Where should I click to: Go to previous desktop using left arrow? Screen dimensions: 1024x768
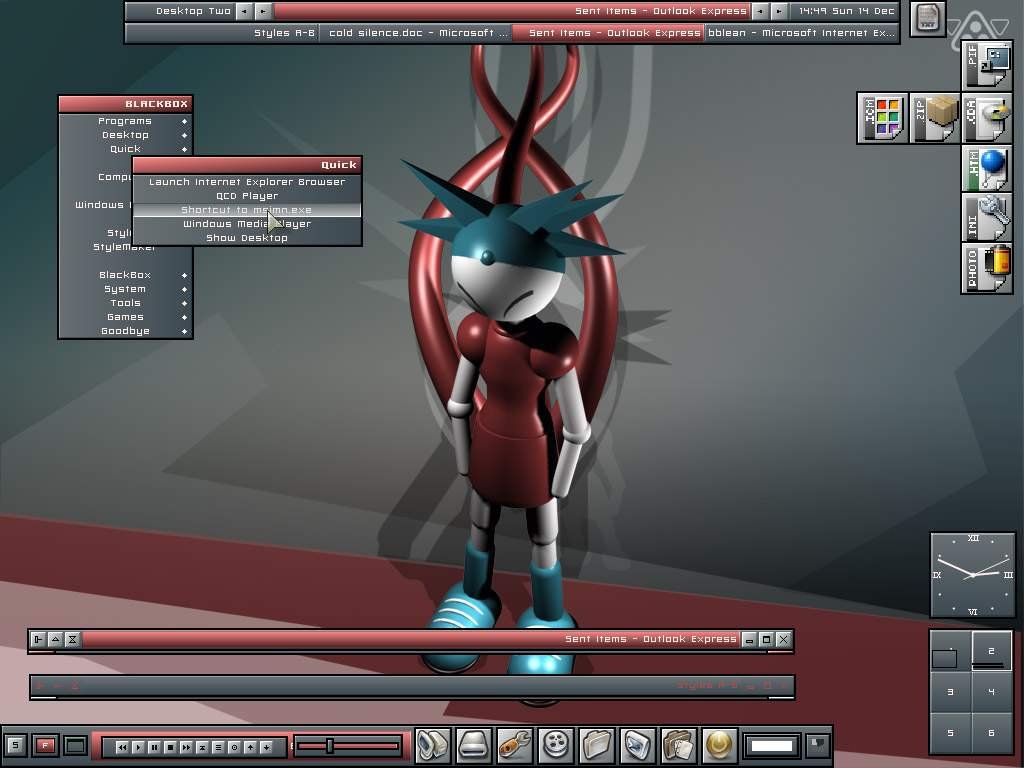(244, 11)
